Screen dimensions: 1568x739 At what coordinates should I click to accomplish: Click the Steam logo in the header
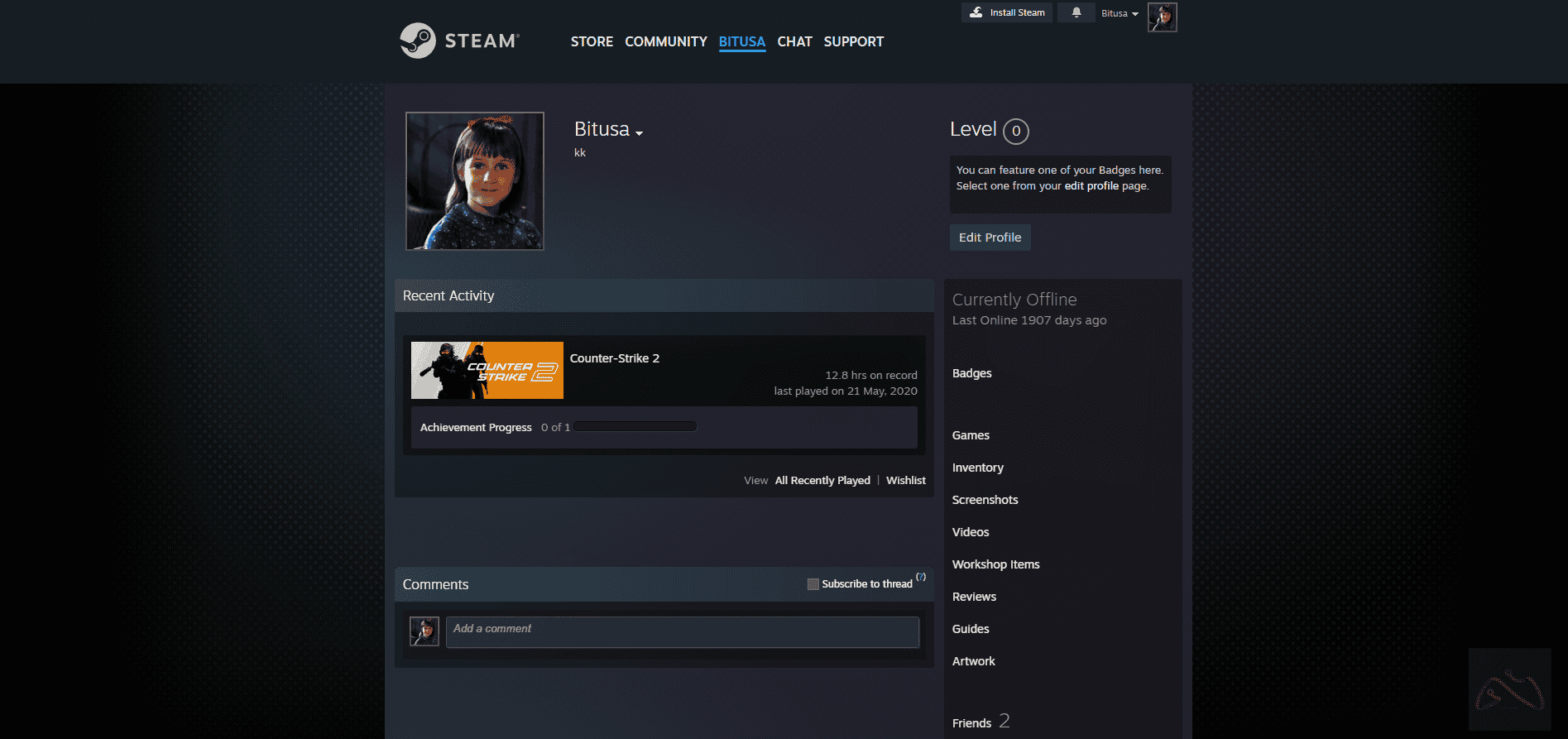[459, 41]
